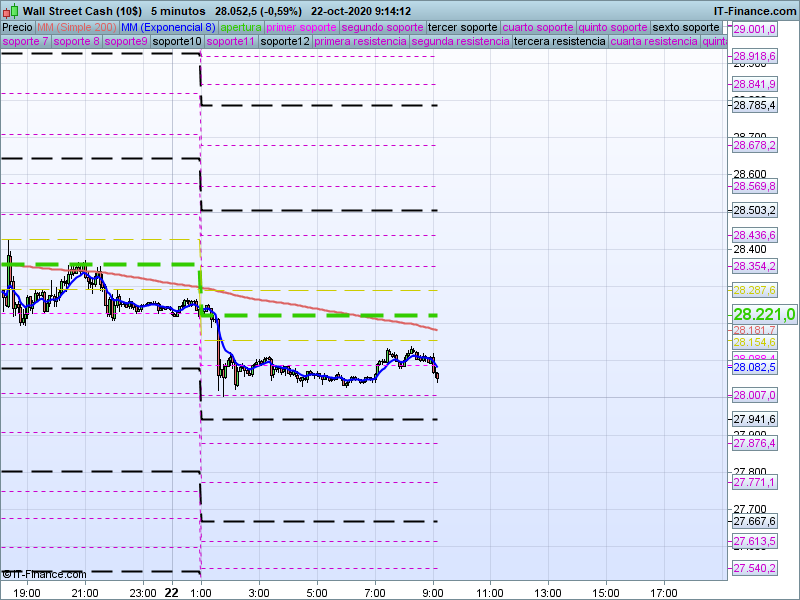Click the blue 28.082,5 EMA value label
The image size is (800, 600).
click(755, 367)
